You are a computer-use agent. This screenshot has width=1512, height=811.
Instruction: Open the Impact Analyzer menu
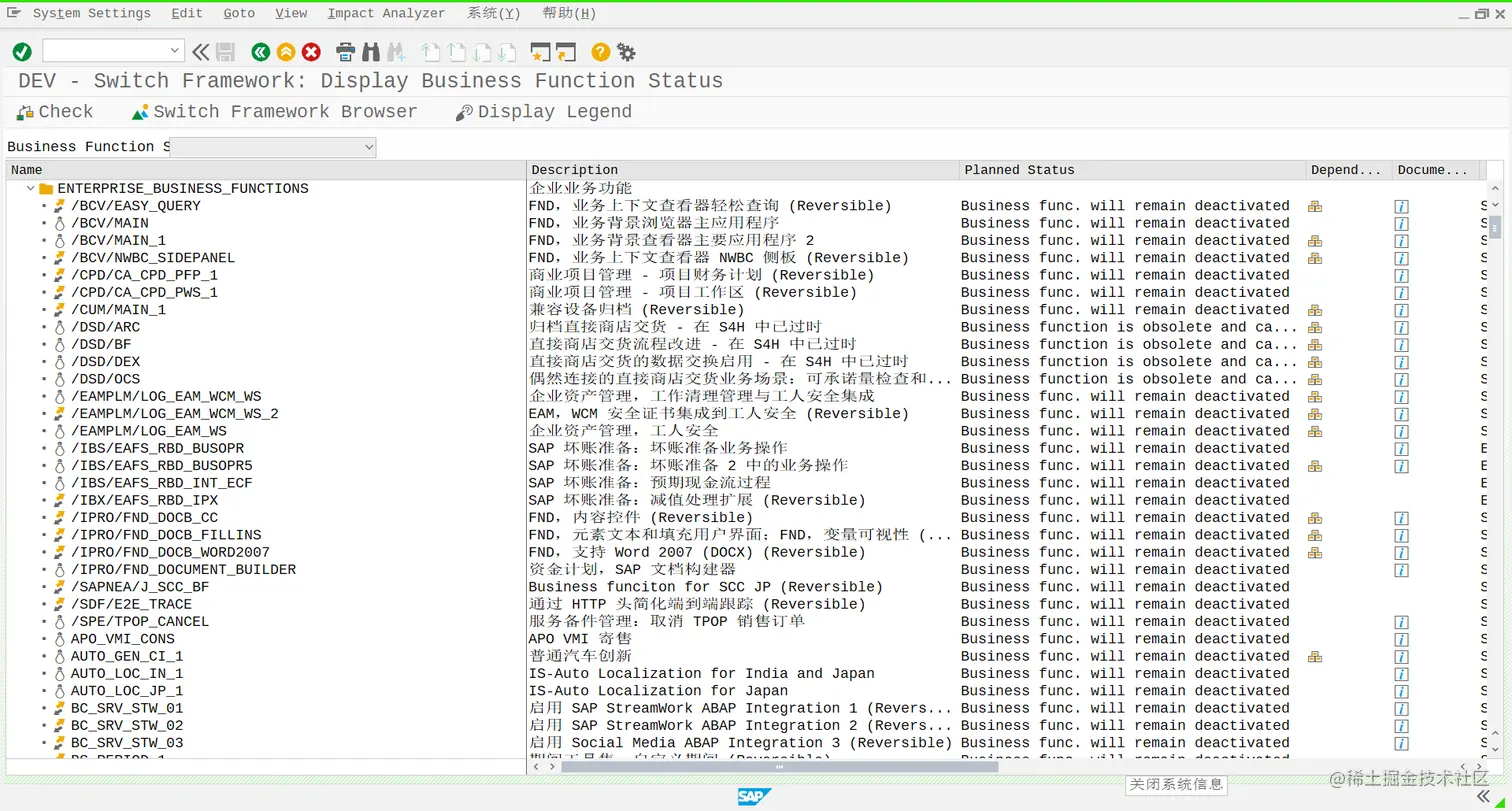point(386,13)
